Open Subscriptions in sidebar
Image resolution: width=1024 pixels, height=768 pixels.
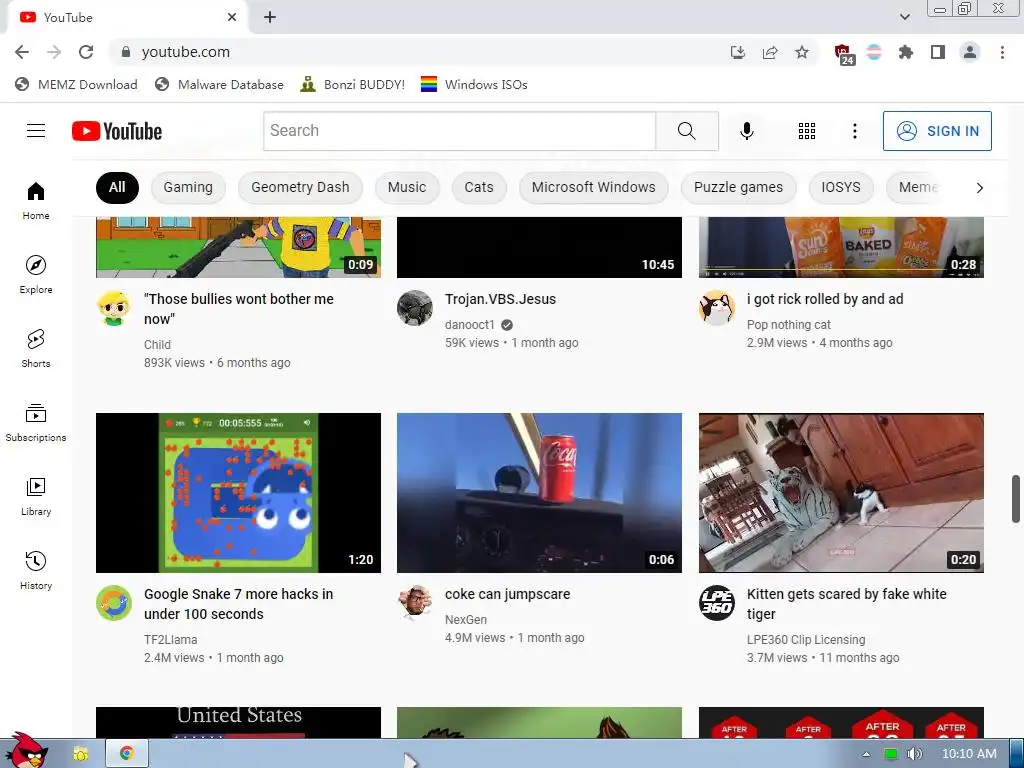click(x=36, y=423)
